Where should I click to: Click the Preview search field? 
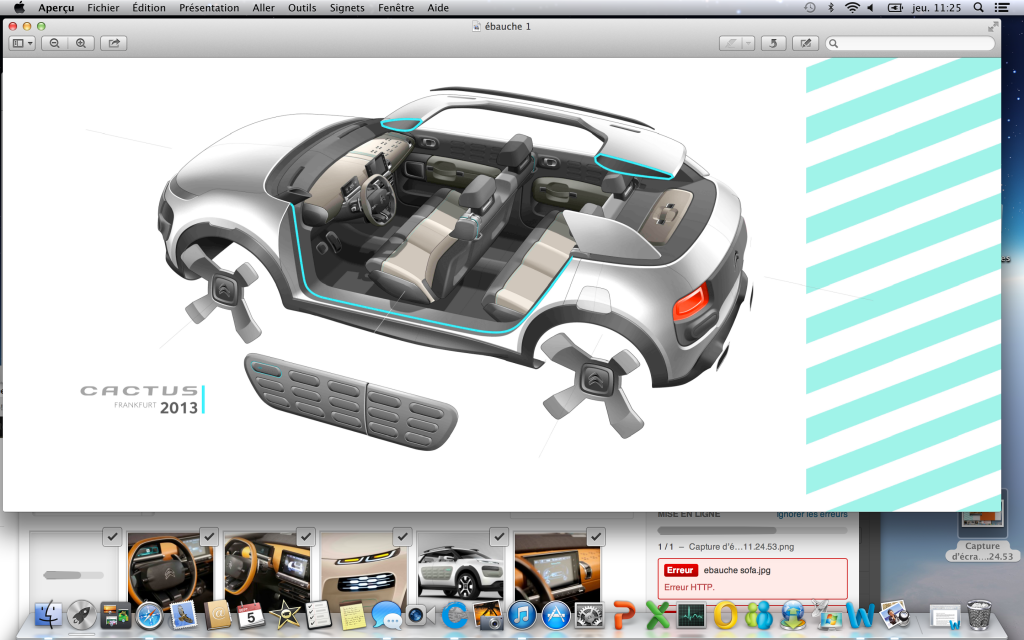(x=910, y=43)
